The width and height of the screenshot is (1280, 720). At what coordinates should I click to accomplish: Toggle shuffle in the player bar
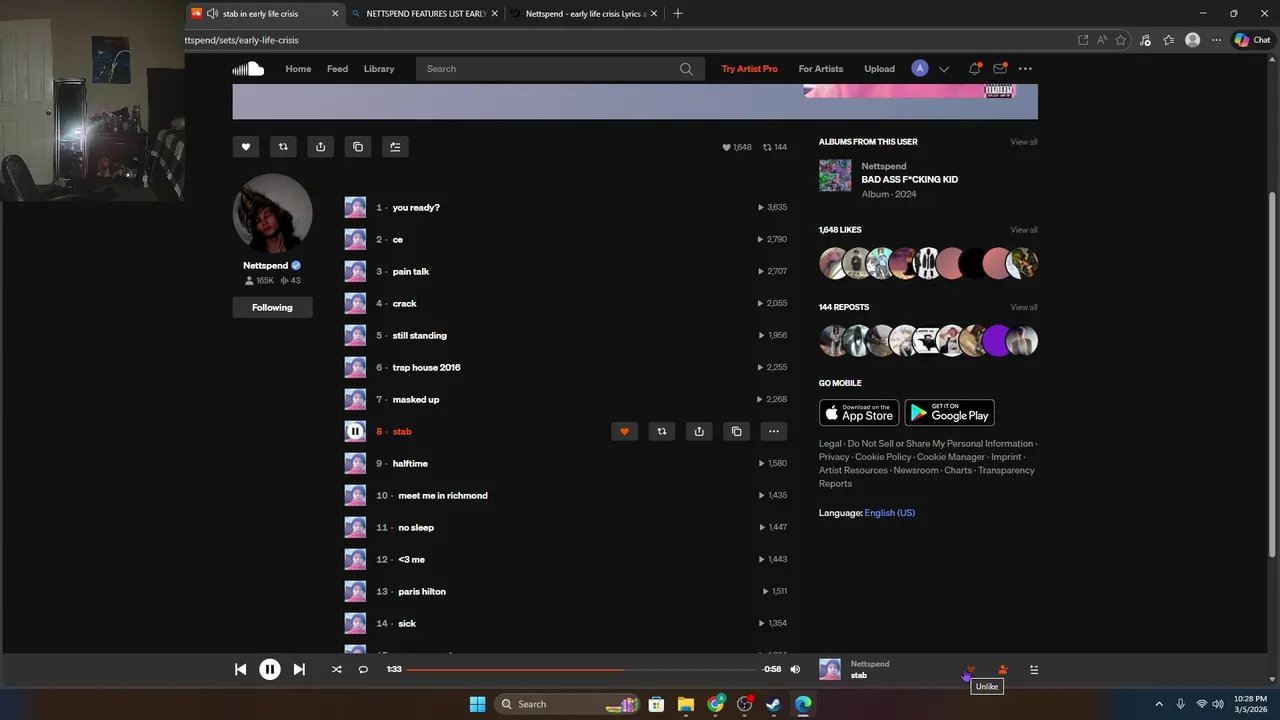[x=336, y=669]
